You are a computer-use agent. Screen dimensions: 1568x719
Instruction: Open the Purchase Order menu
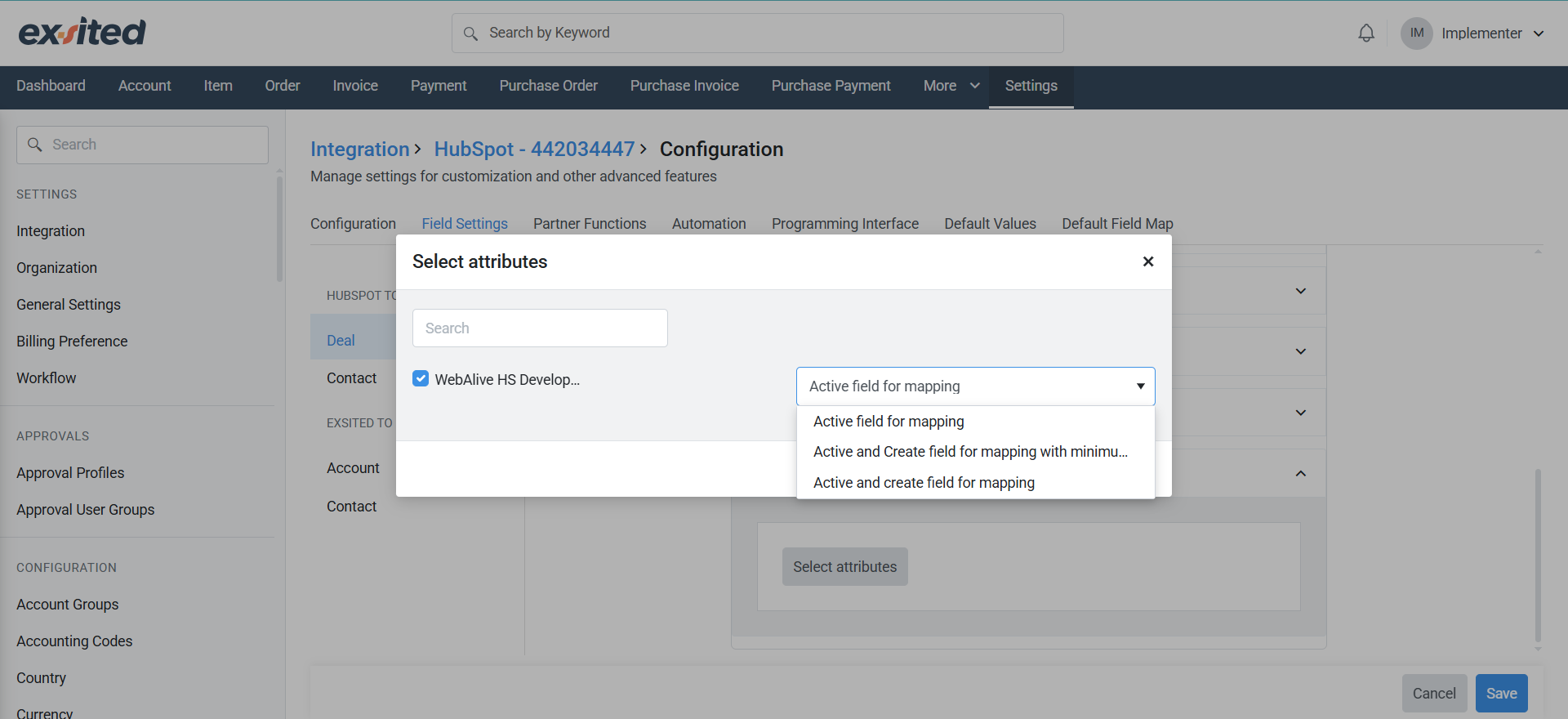coord(549,86)
